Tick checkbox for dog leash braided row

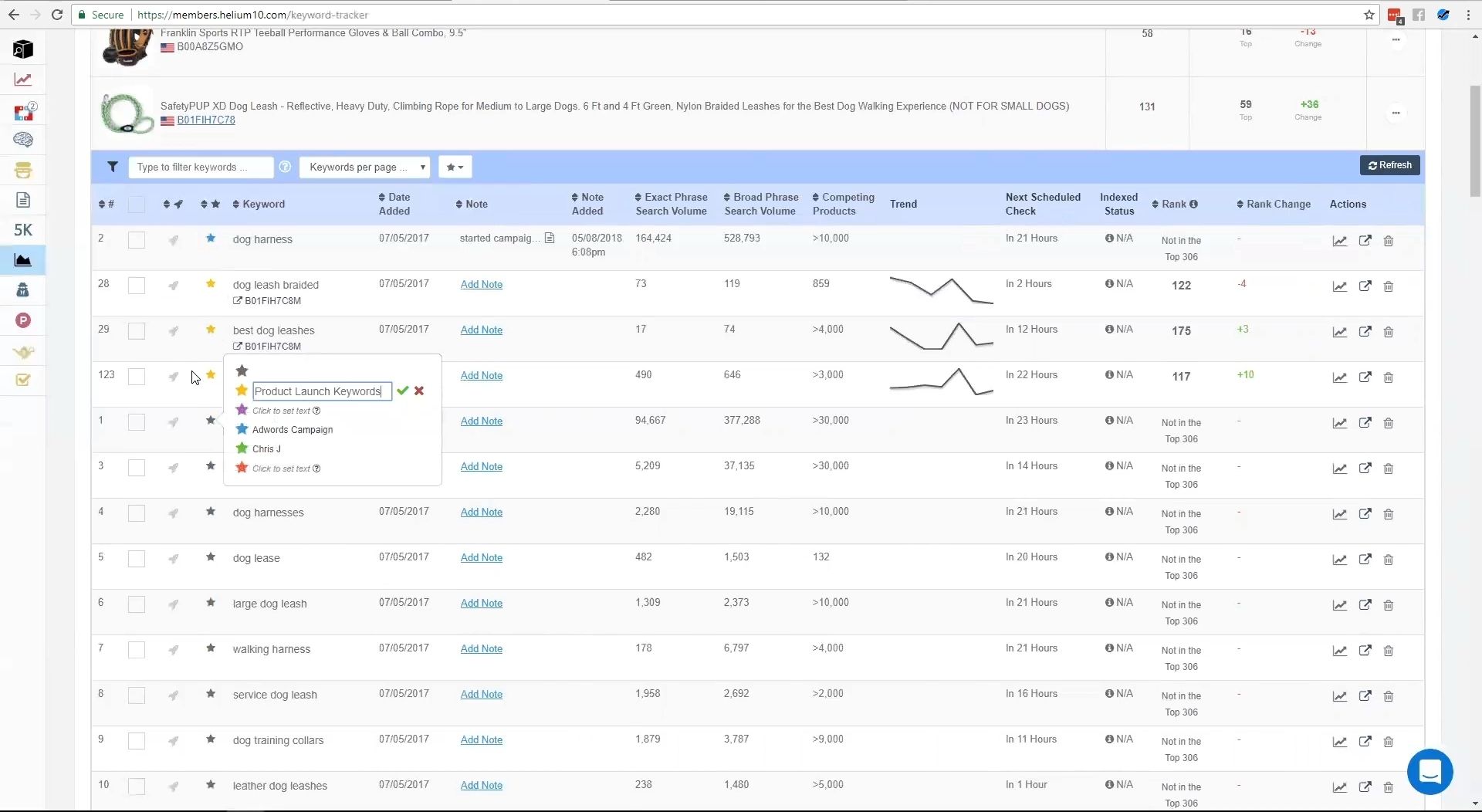click(x=137, y=286)
